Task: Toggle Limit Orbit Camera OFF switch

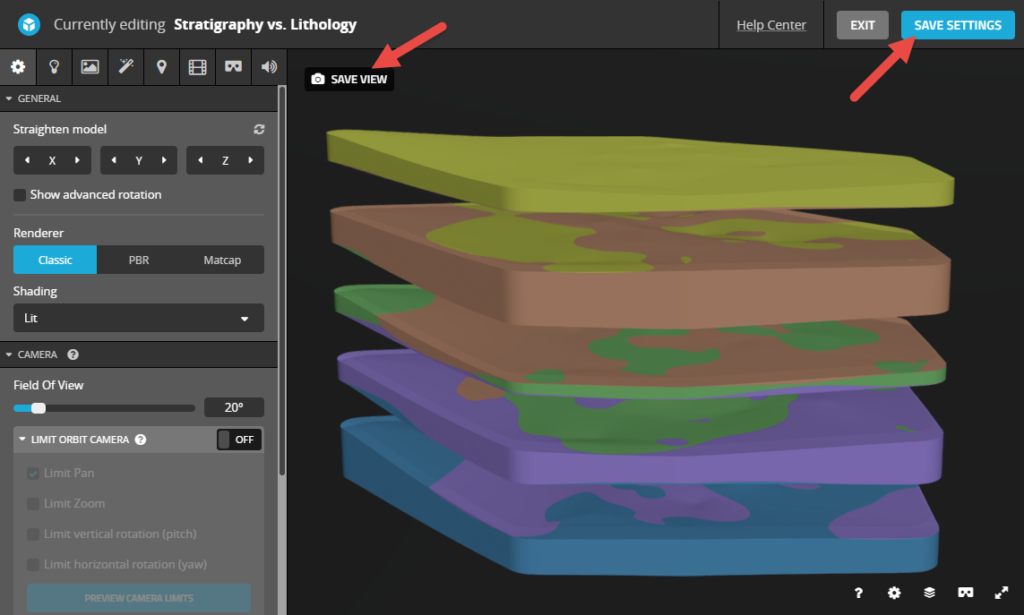Action: point(239,439)
